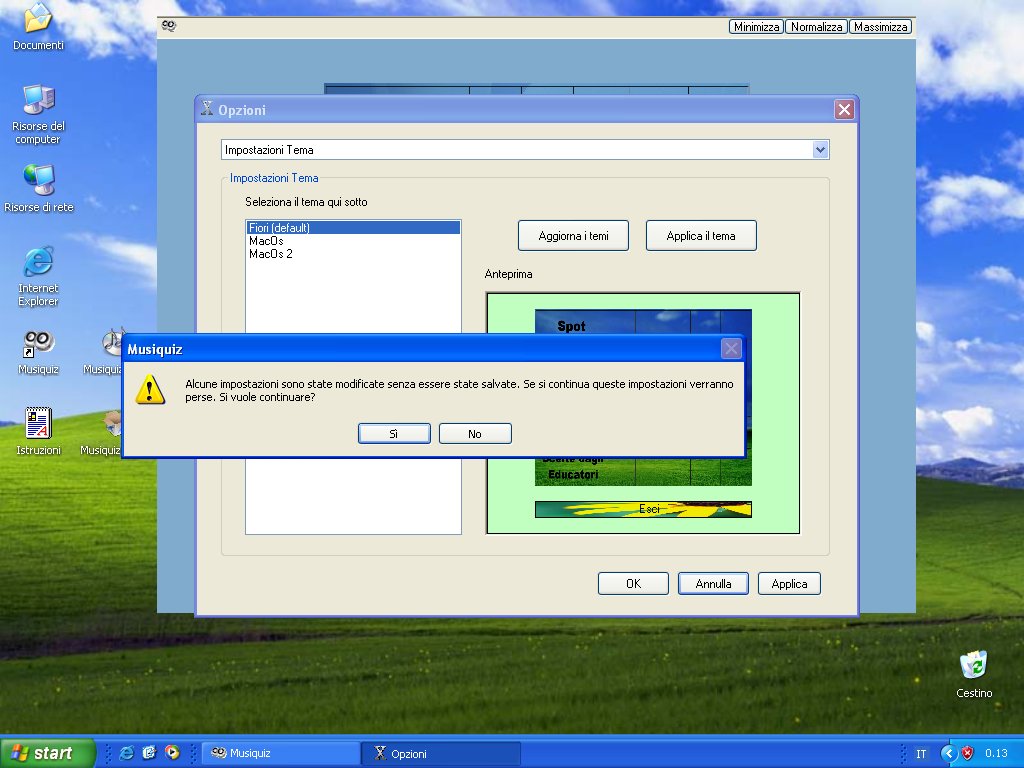Image resolution: width=1024 pixels, height=768 pixels.
Task: Open the IT language bar selector
Action: [x=921, y=753]
